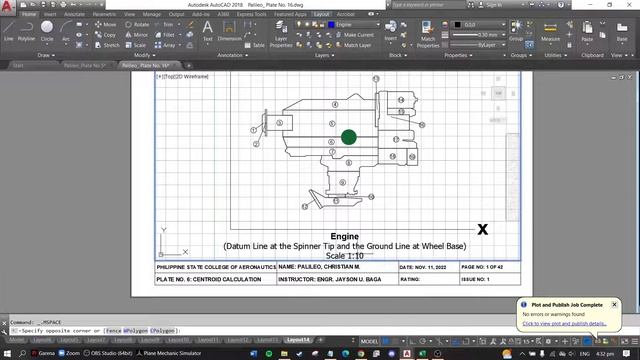Activate the Stretch command
The width and height of the screenshot is (640, 360).
[x=107, y=45]
